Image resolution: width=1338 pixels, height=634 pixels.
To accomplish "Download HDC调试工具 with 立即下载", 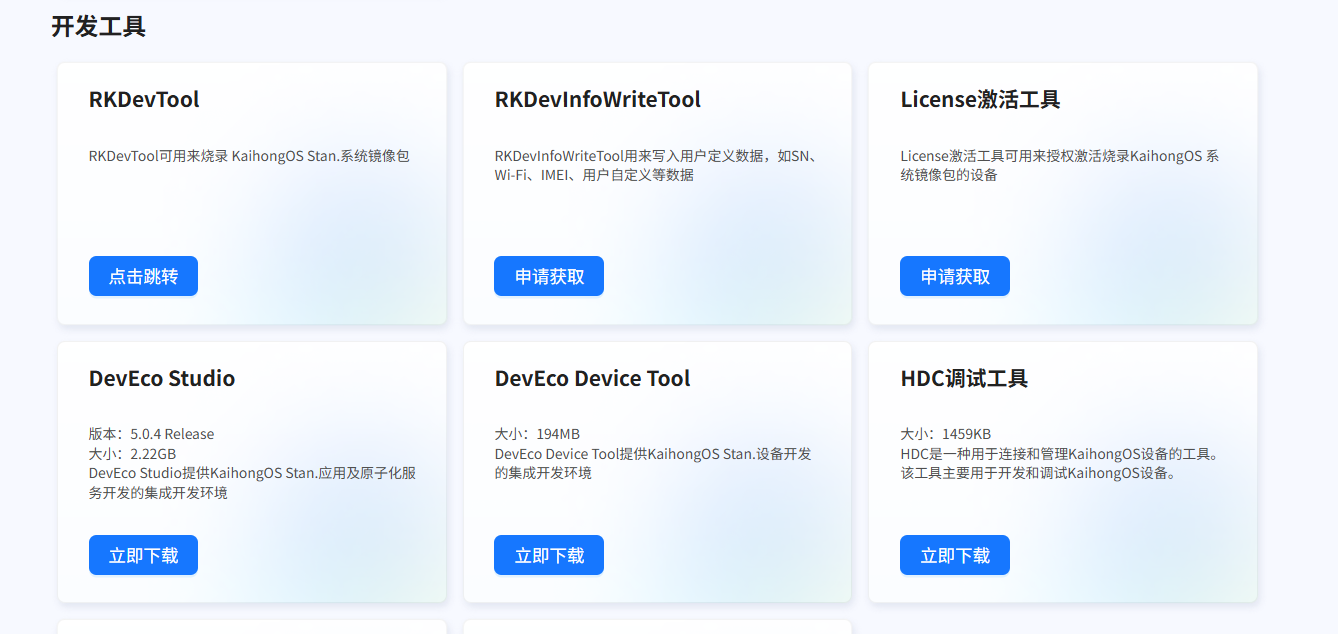I will pyautogui.click(x=955, y=555).
